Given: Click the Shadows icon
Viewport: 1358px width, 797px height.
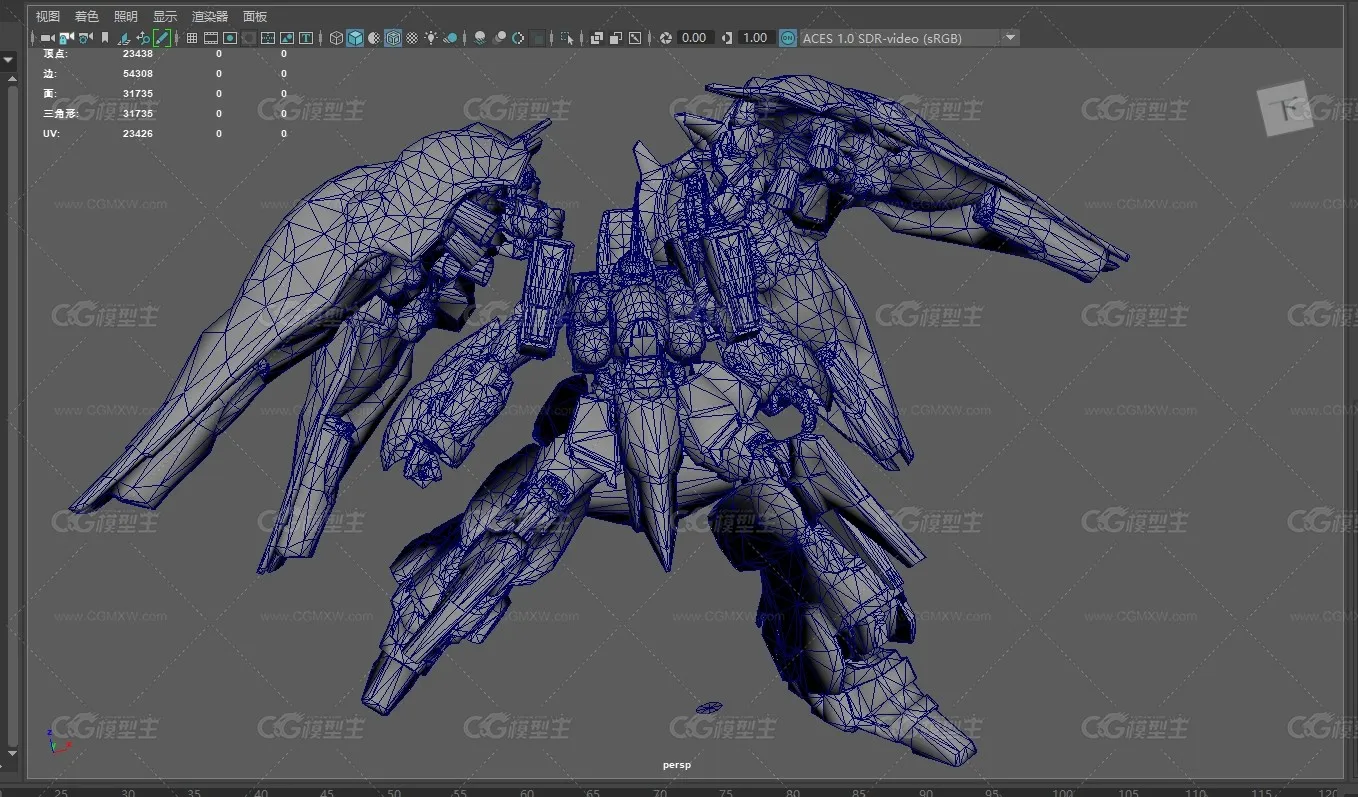Looking at the screenshot, I should coord(450,38).
